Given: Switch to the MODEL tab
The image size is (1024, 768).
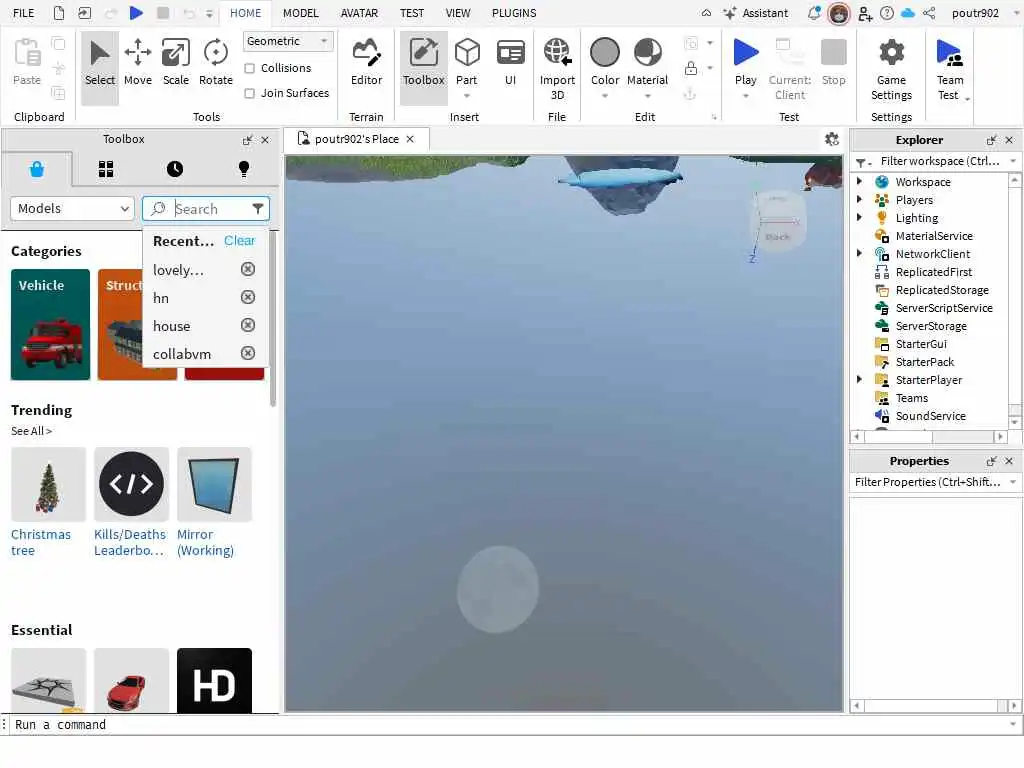Looking at the screenshot, I should pyautogui.click(x=300, y=13).
